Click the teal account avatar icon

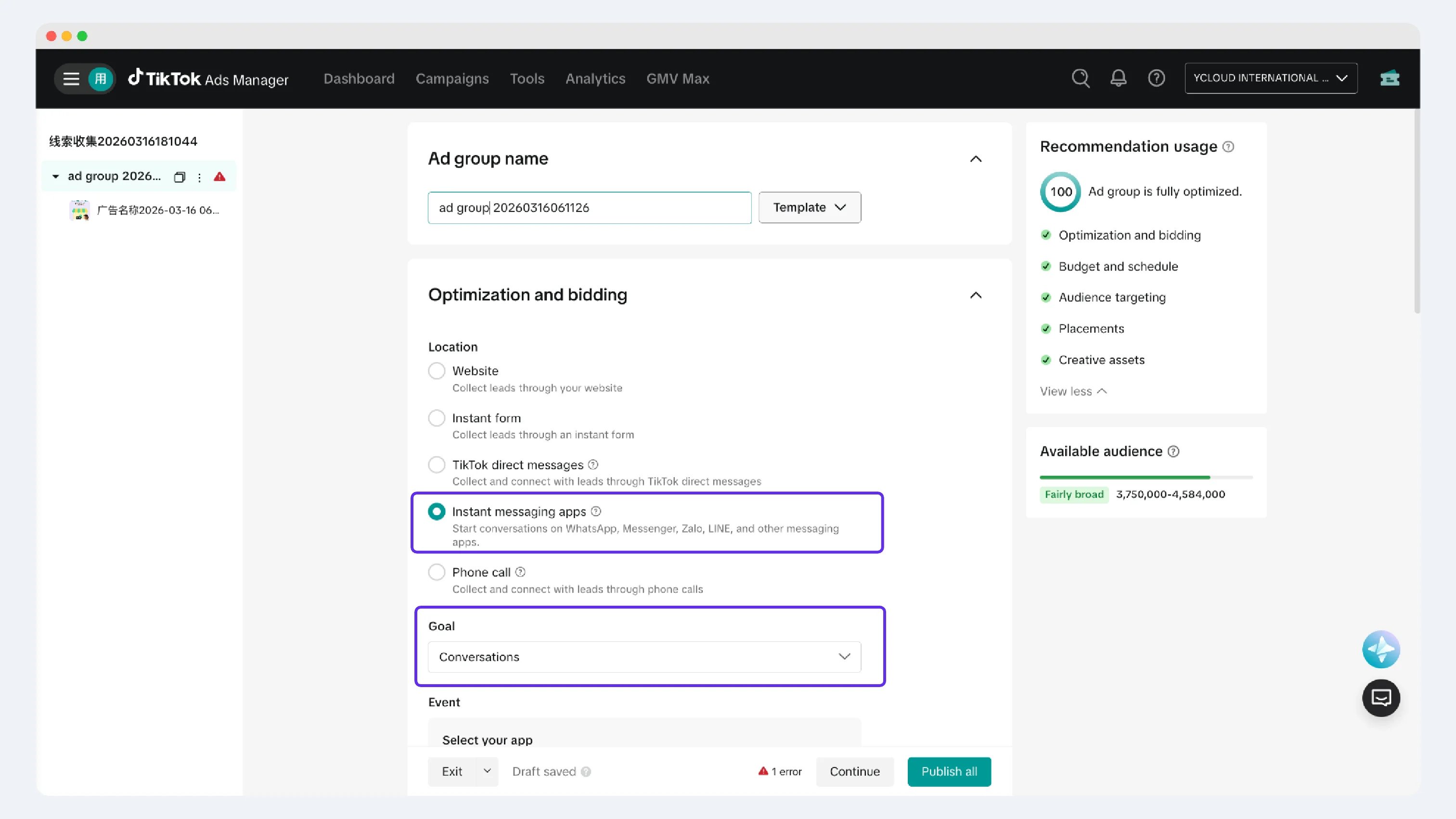point(101,78)
